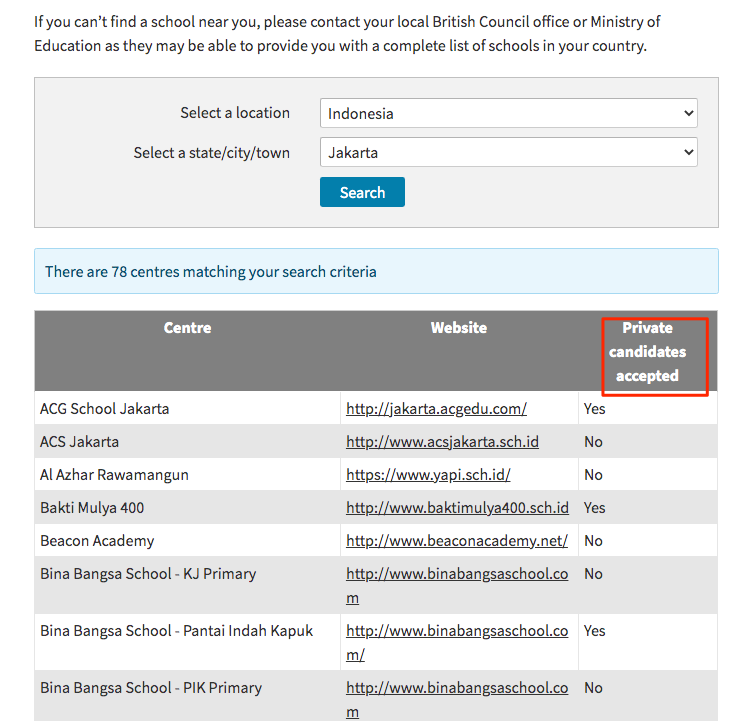Open the state/city/town dropdown showing Jakarta
Screen dimensions: 740x721
click(x=508, y=152)
